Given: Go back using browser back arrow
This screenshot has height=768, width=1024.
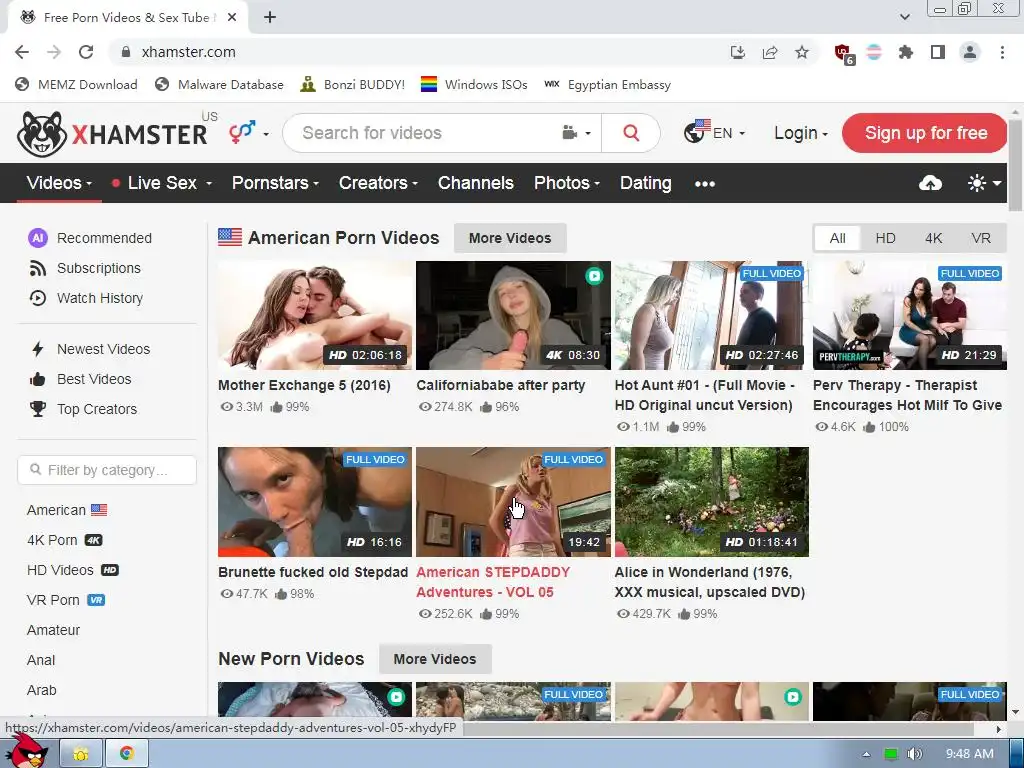Looking at the screenshot, I should [x=22, y=52].
